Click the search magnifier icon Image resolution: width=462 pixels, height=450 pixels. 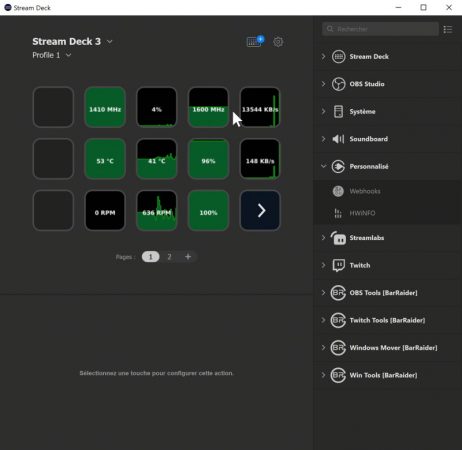point(330,29)
